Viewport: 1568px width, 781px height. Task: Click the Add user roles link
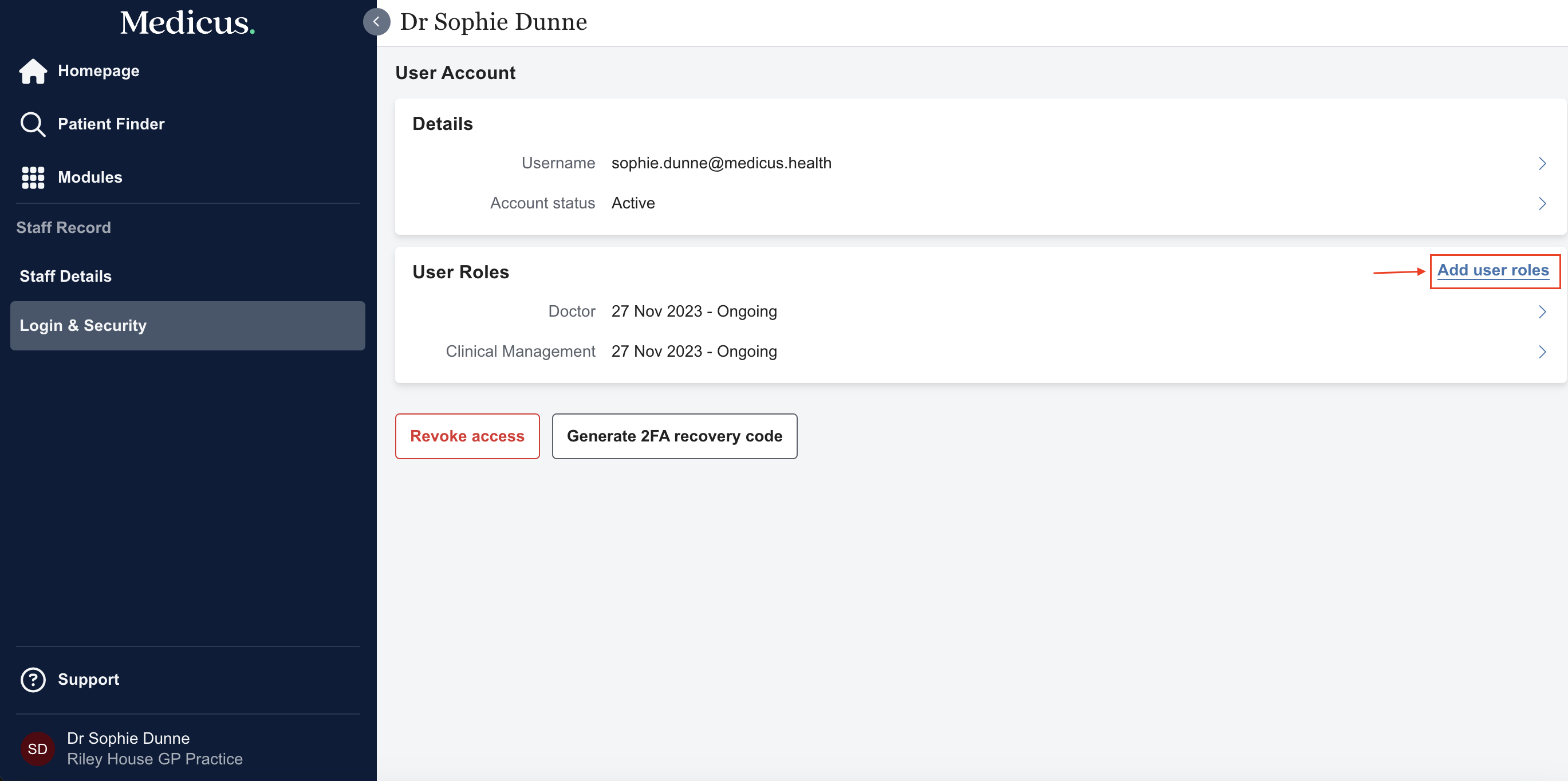tap(1492, 270)
